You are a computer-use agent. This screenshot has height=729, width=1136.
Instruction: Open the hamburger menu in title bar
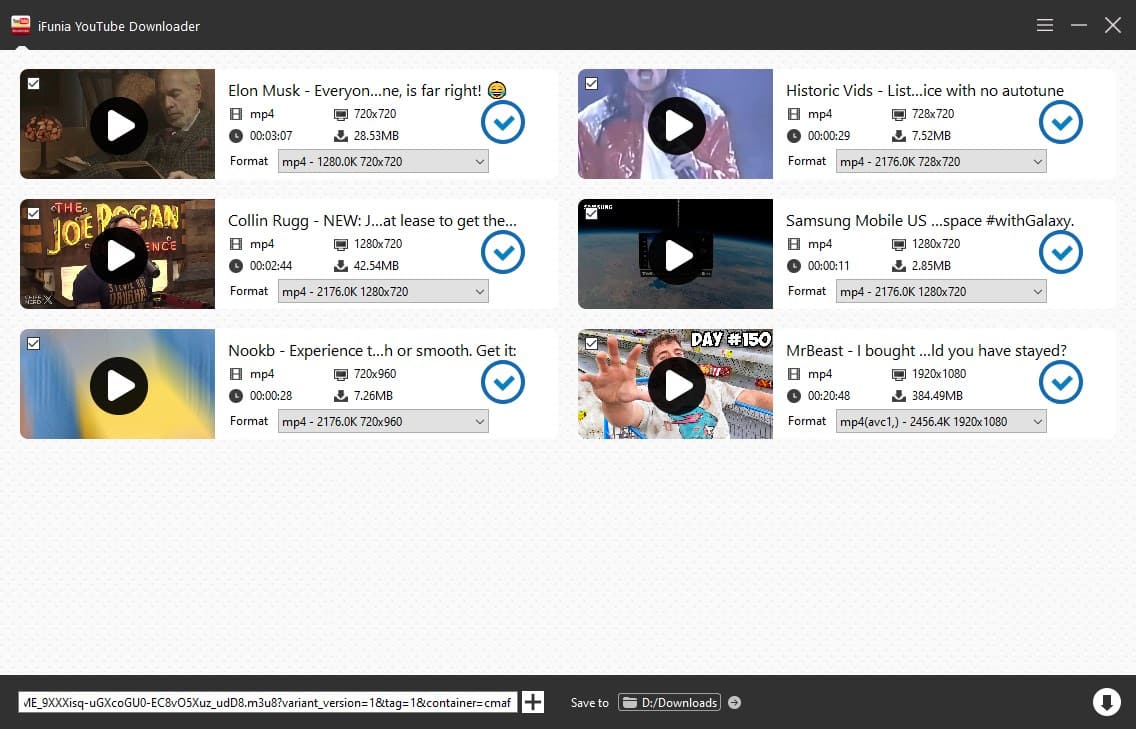(1045, 25)
